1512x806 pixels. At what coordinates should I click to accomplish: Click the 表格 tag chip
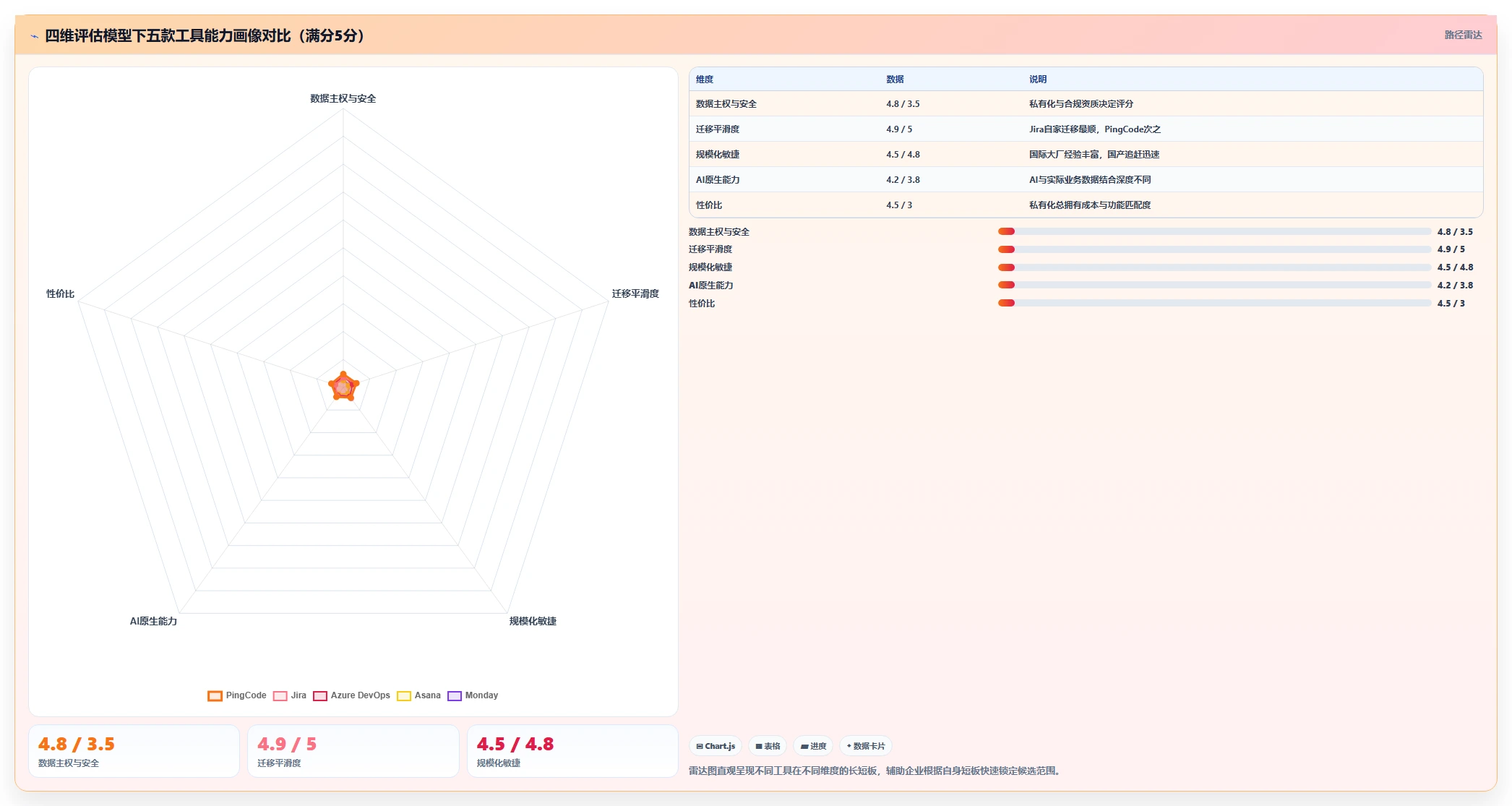click(768, 746)
